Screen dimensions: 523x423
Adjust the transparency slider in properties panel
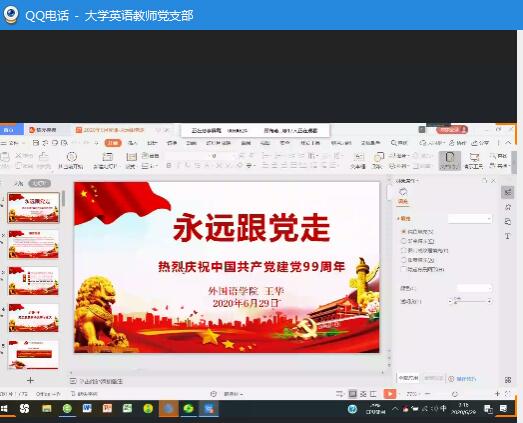470,301
